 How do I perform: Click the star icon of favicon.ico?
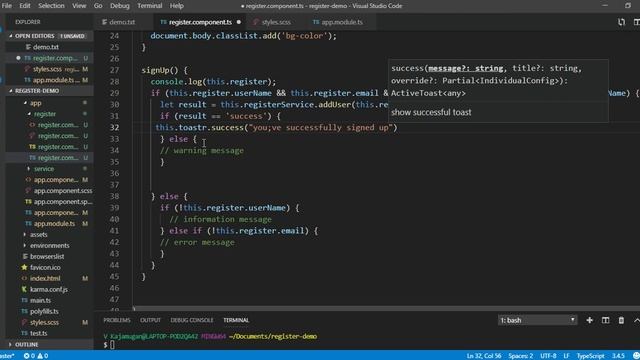(24, 267)
